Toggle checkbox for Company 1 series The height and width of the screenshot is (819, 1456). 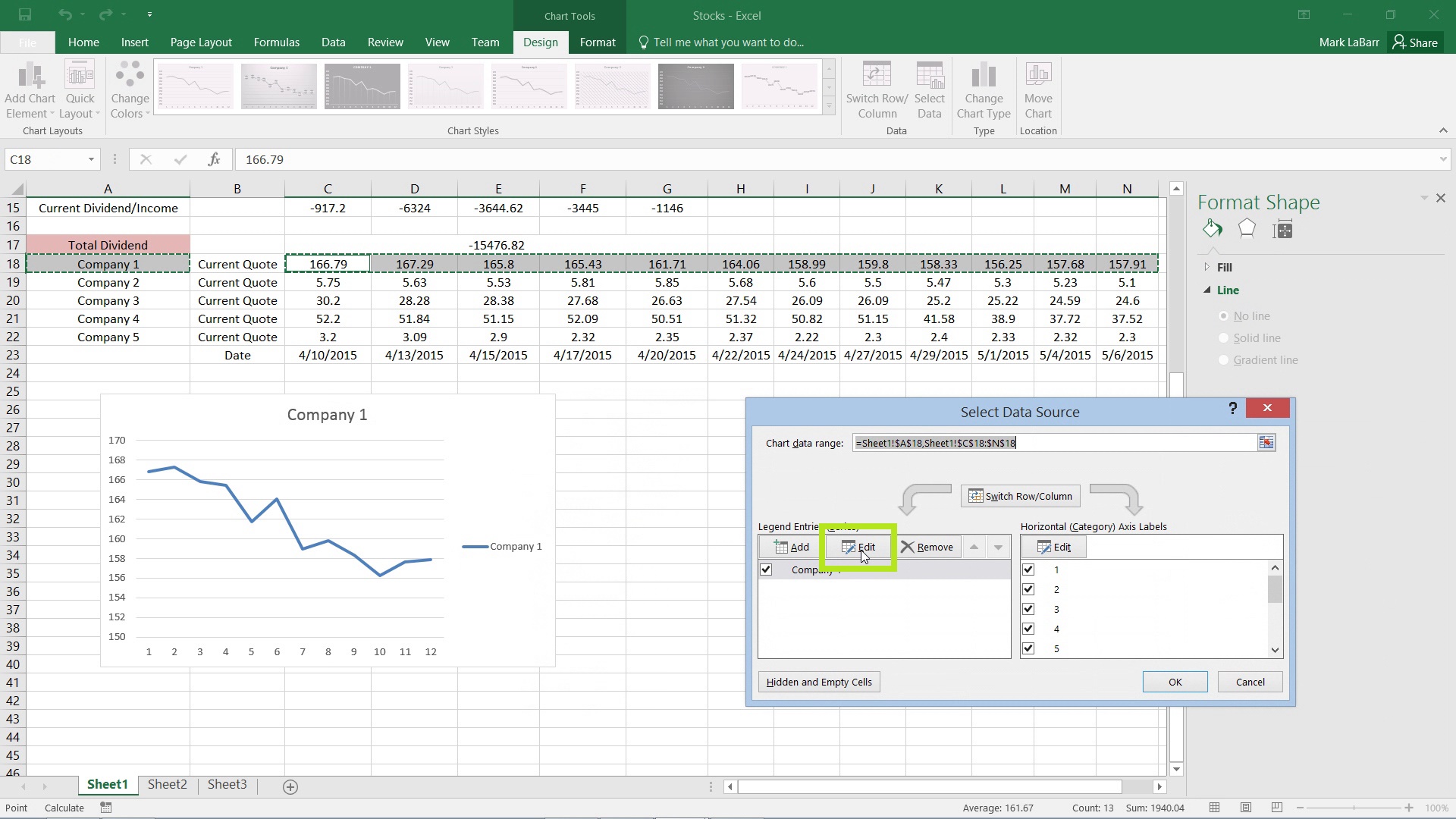(x=767, y=569)
